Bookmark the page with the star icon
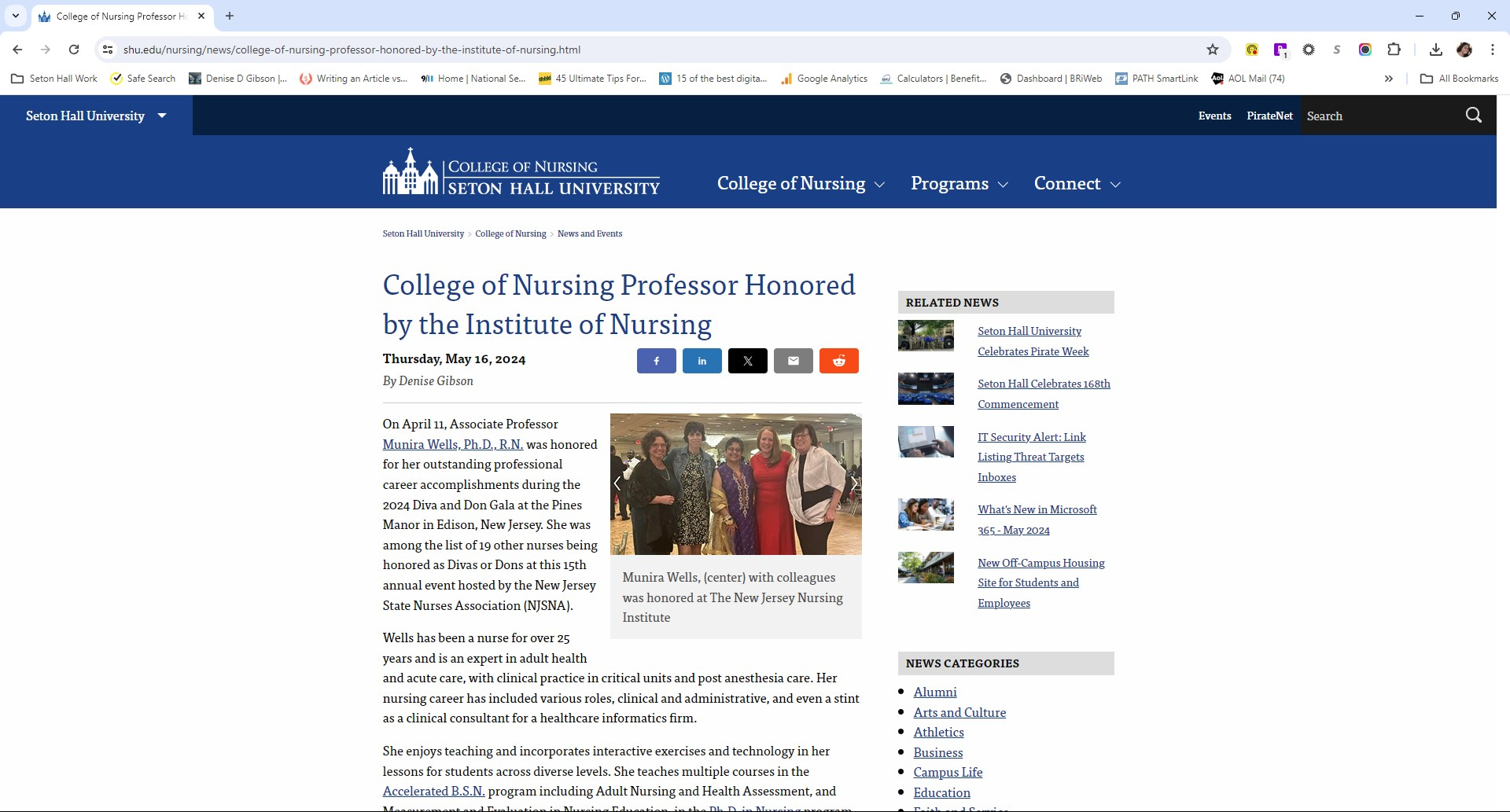This screenshot has width=1510, height=812. click(x=1213, y=50)
